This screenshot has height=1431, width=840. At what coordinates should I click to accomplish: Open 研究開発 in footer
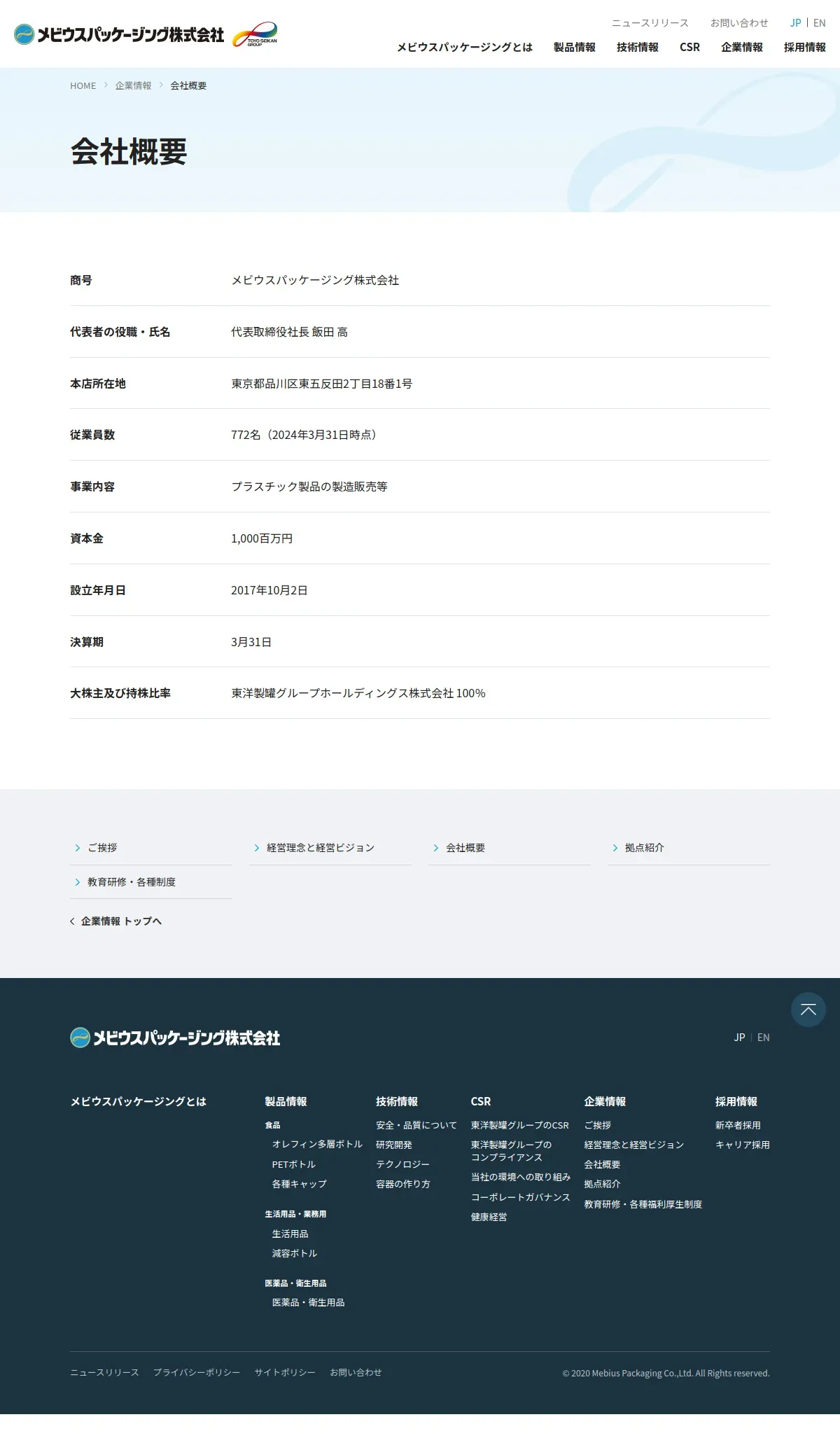click(x=394, y=1145)
